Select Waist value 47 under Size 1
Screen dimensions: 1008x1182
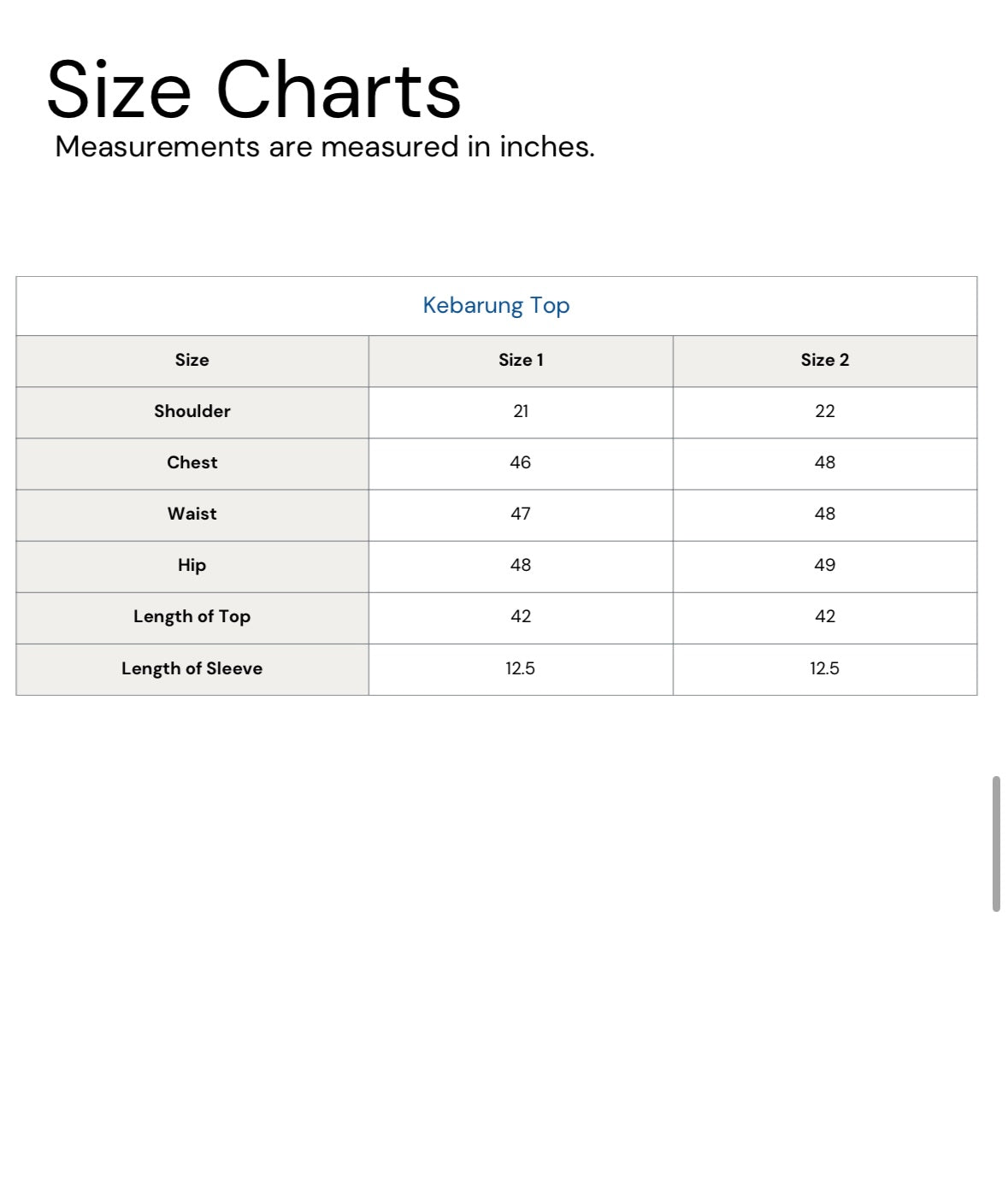pos(521,514)
